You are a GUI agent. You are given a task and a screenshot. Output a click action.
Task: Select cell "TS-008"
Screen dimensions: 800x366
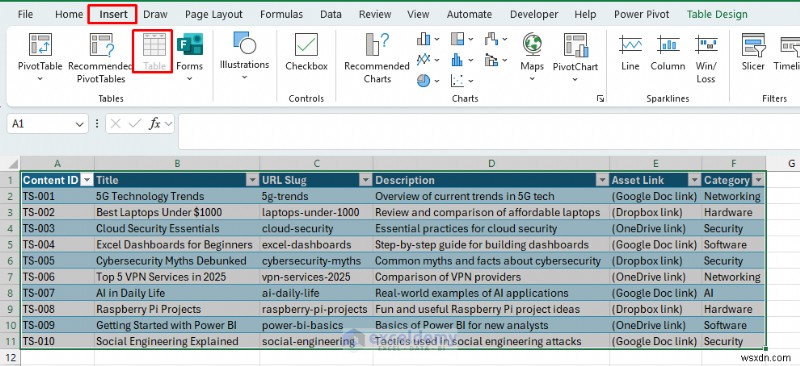point(57,309)
